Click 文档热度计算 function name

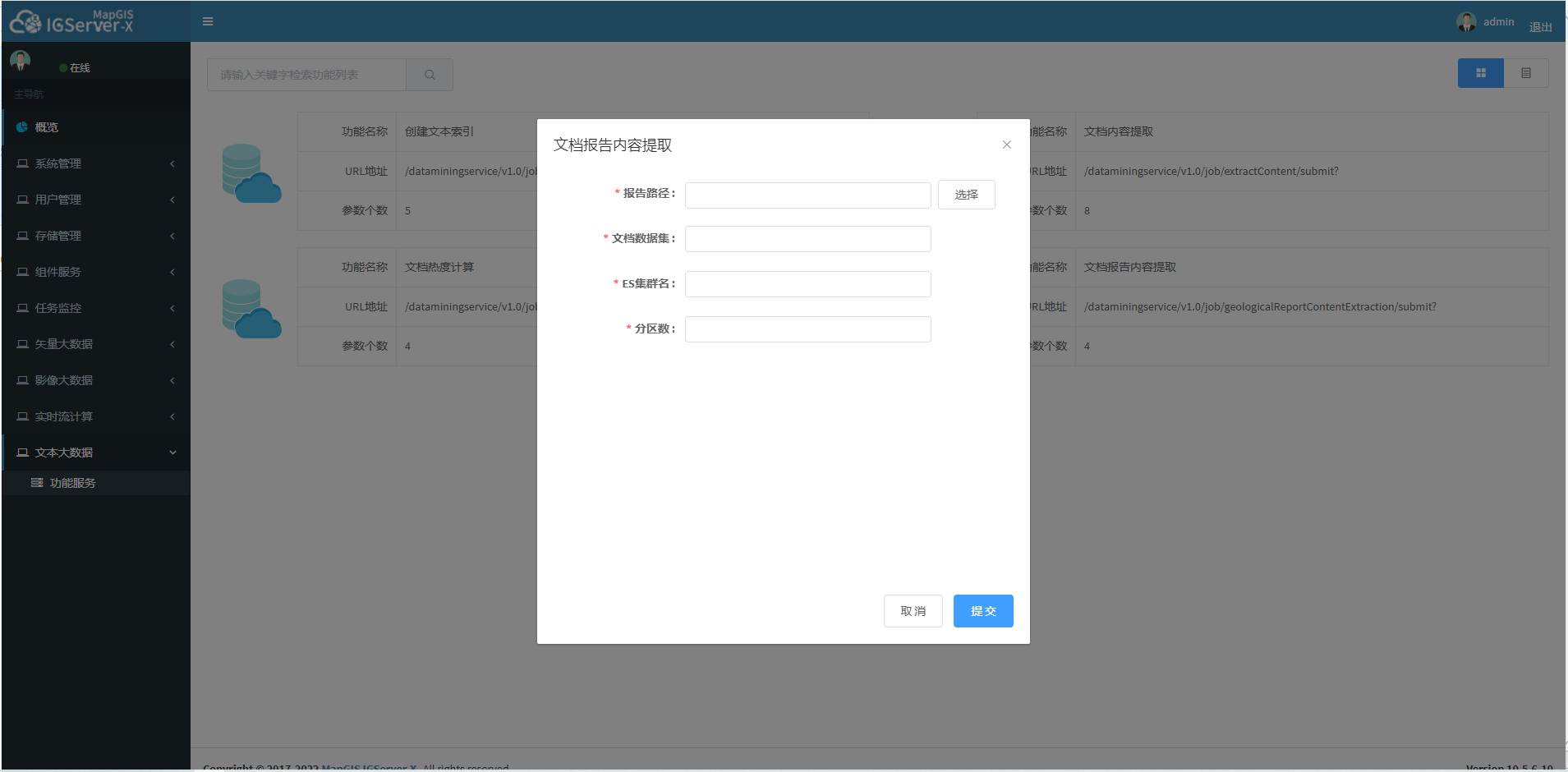(439, 267)
